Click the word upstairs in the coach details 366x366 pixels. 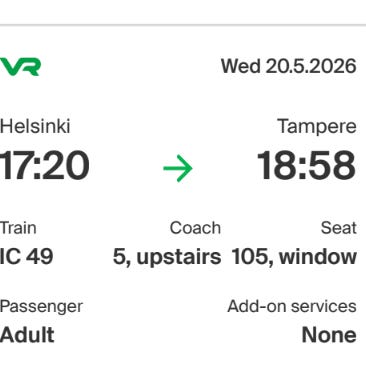tap(179, 257)
